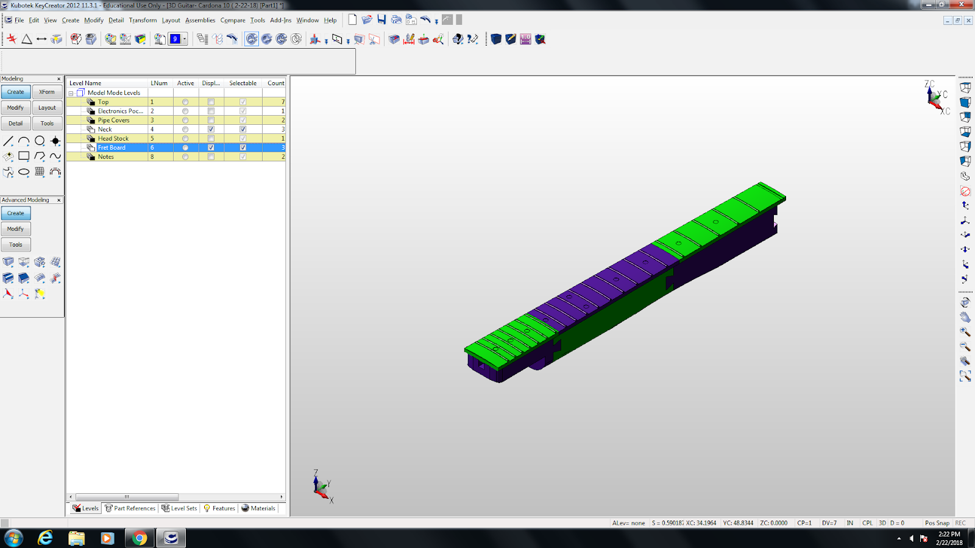Select the Arc drawing tool
Viewport: 975px width, 548px height.
tap(24, 141)
